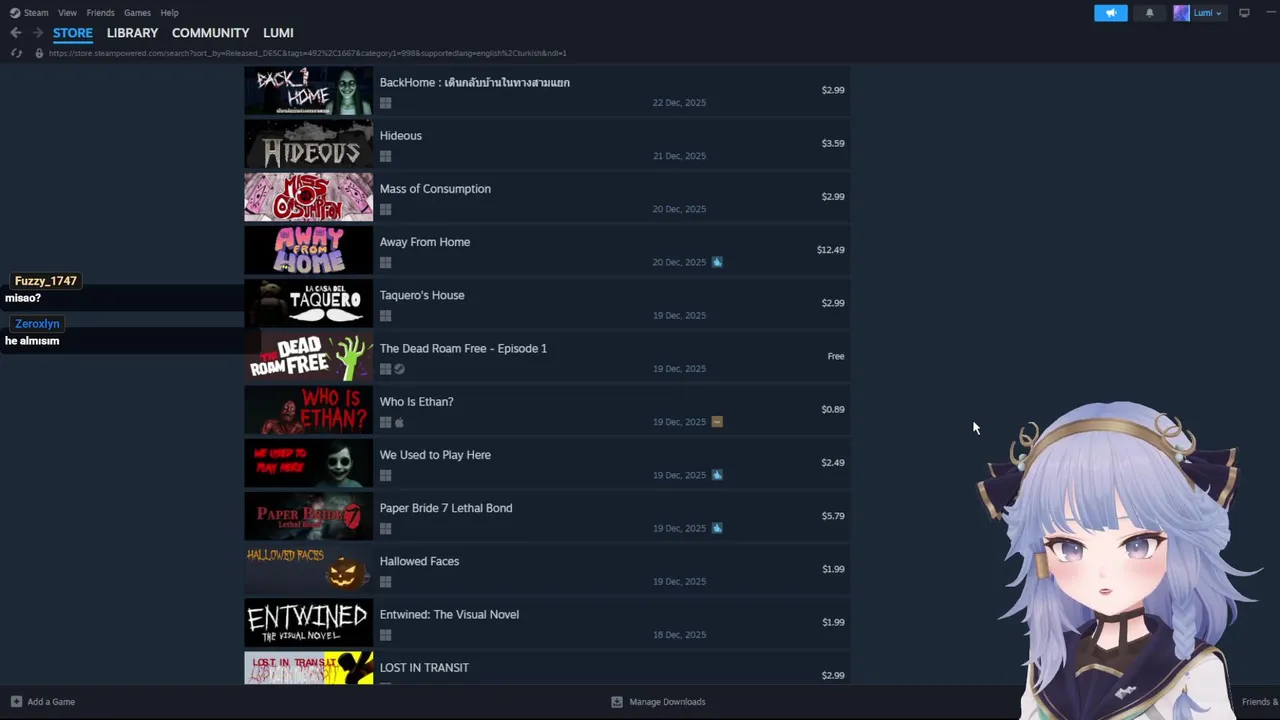Viewport: 1280px width, 720px height.
Task: Go back with the back arrow
Action: pyautogui.click(x=16, y=33)
